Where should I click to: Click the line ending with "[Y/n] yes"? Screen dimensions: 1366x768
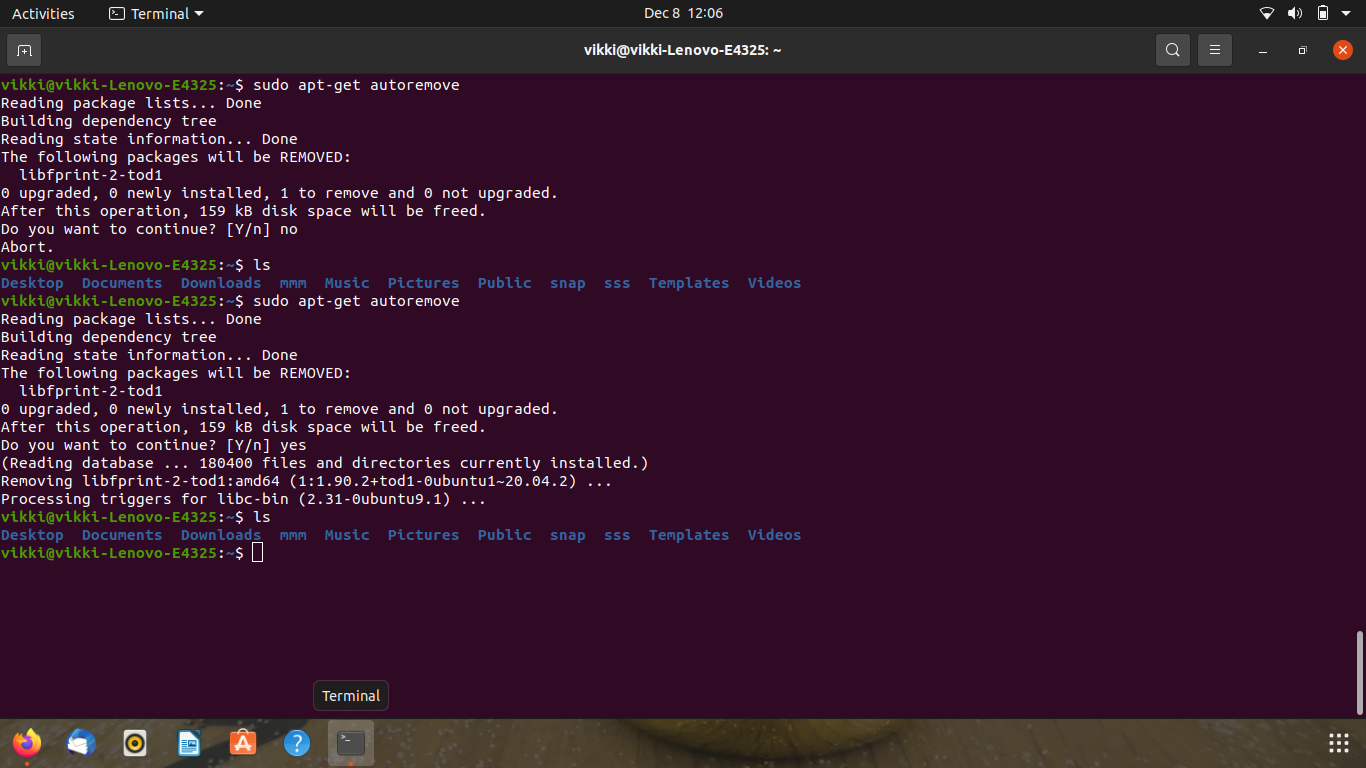154,445
